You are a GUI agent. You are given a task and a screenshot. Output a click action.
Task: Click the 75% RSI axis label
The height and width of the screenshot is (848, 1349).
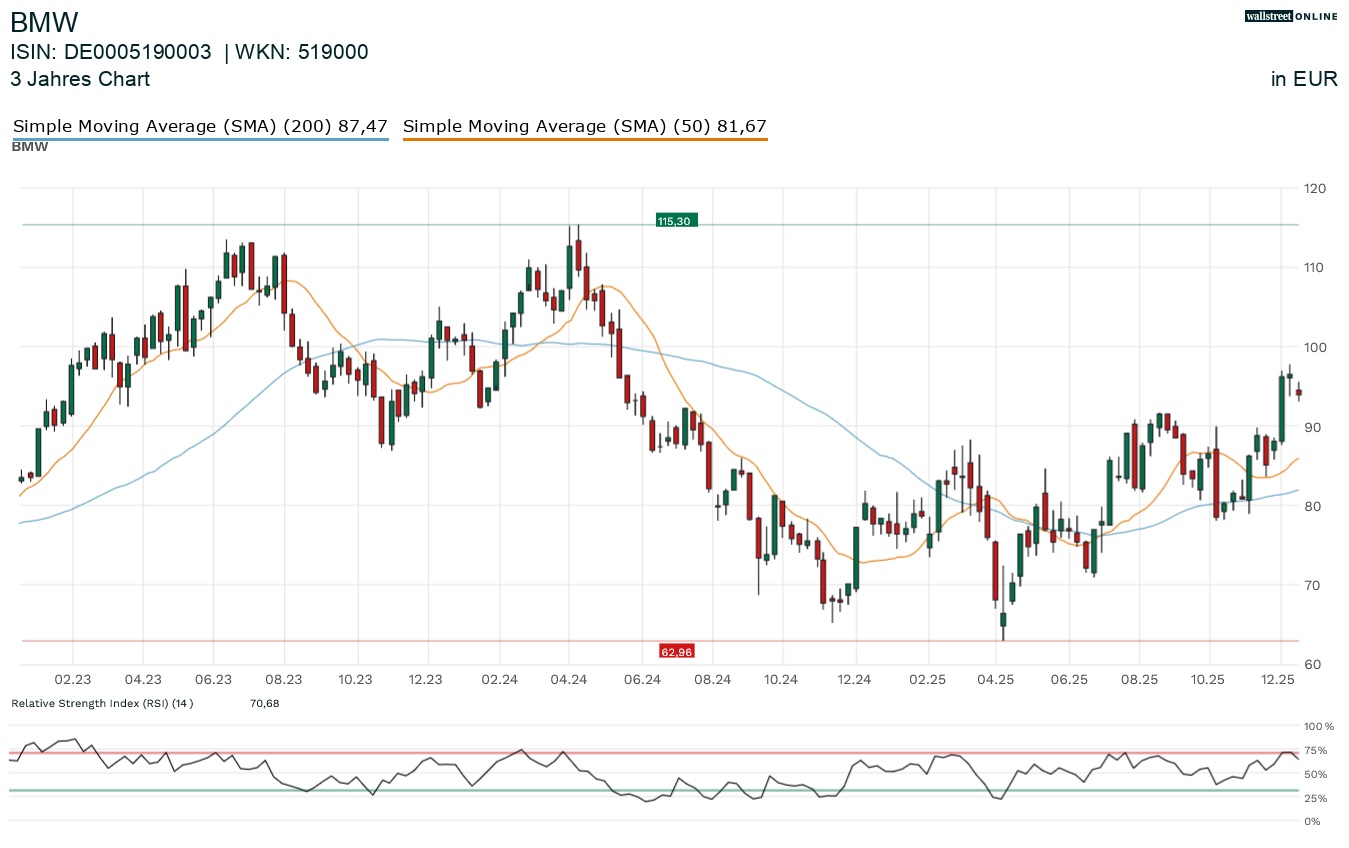click(x=1316, y=750)
